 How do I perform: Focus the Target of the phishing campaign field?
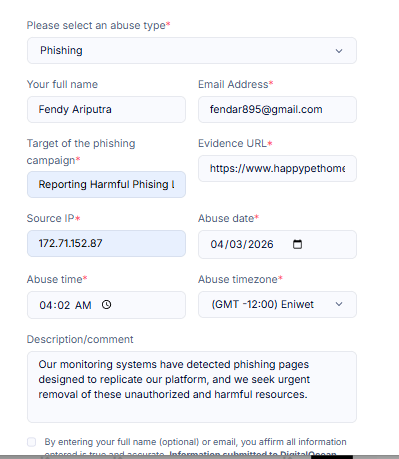click(106, 184)
